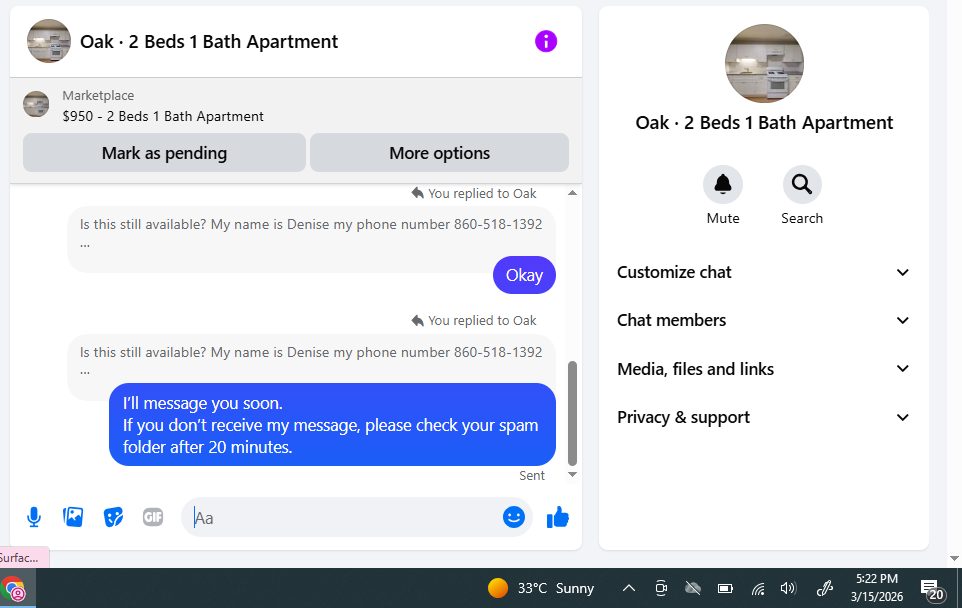The width and height of the screenshot is (962, 608).
Task: Open Wi-Fi network settings
Action: tap(758, 588)
